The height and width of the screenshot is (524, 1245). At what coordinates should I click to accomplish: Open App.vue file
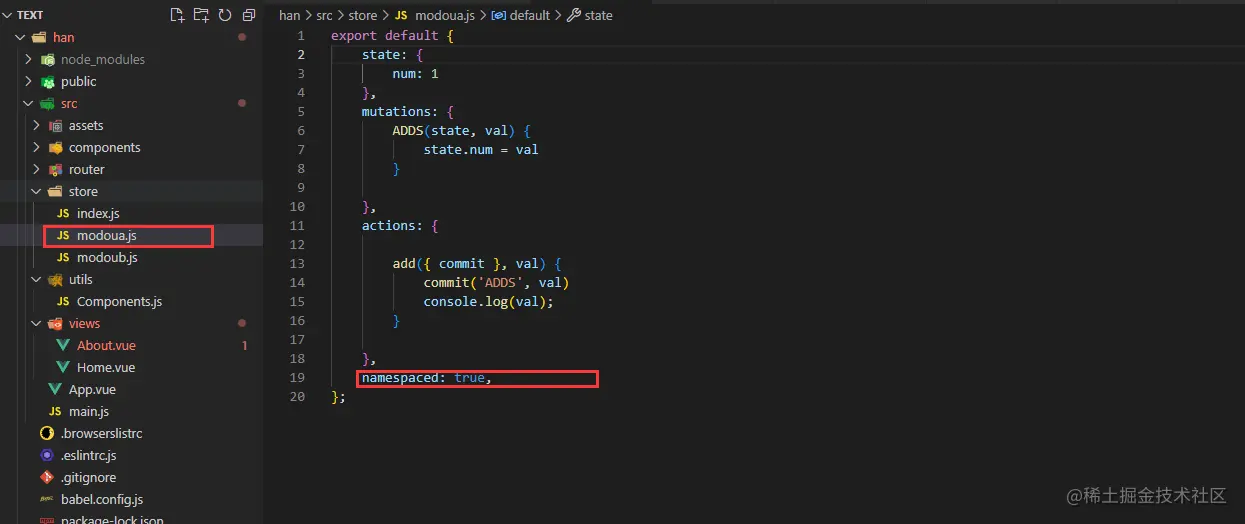[92, 389]
